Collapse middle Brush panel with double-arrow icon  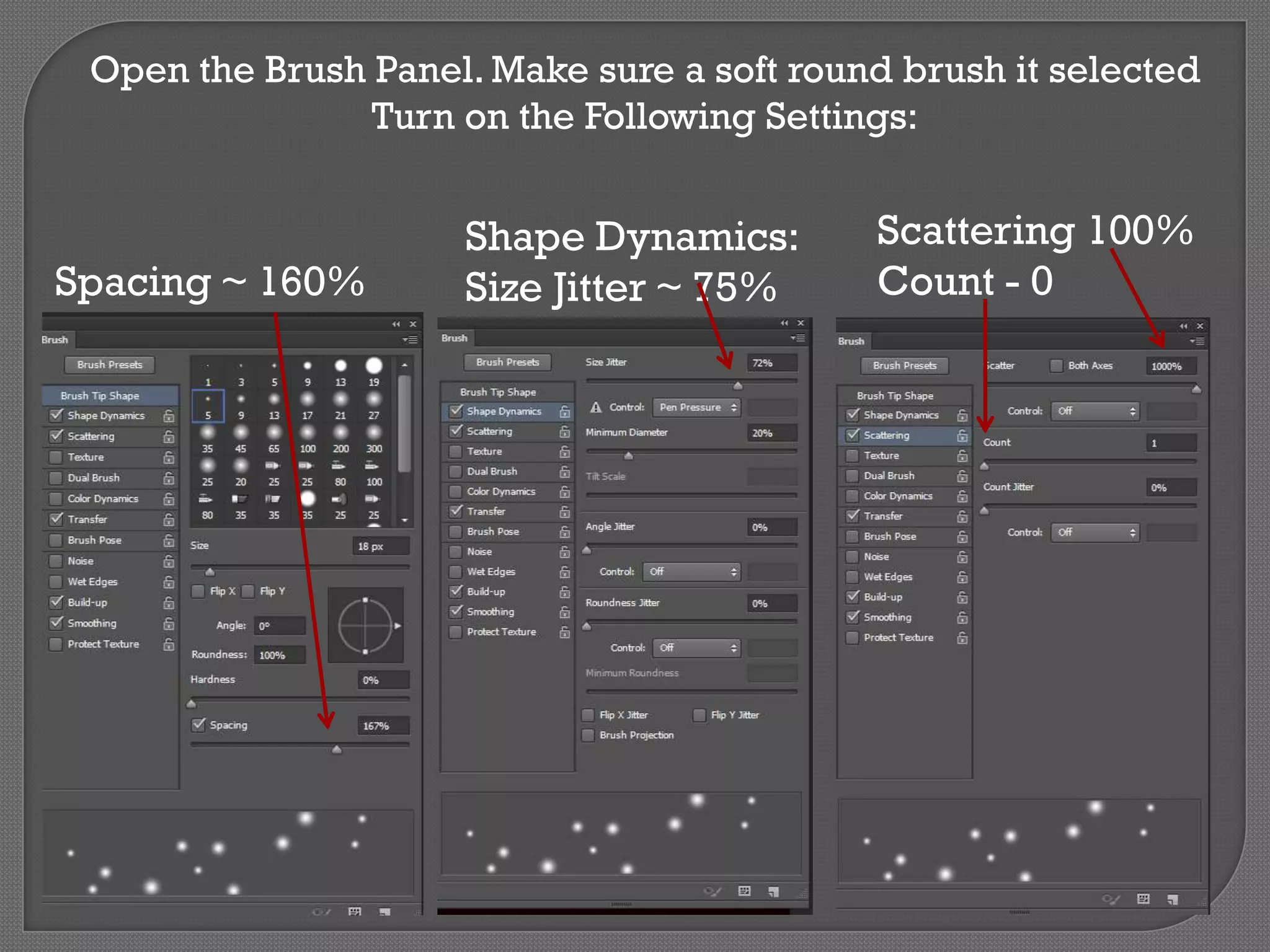784,323
